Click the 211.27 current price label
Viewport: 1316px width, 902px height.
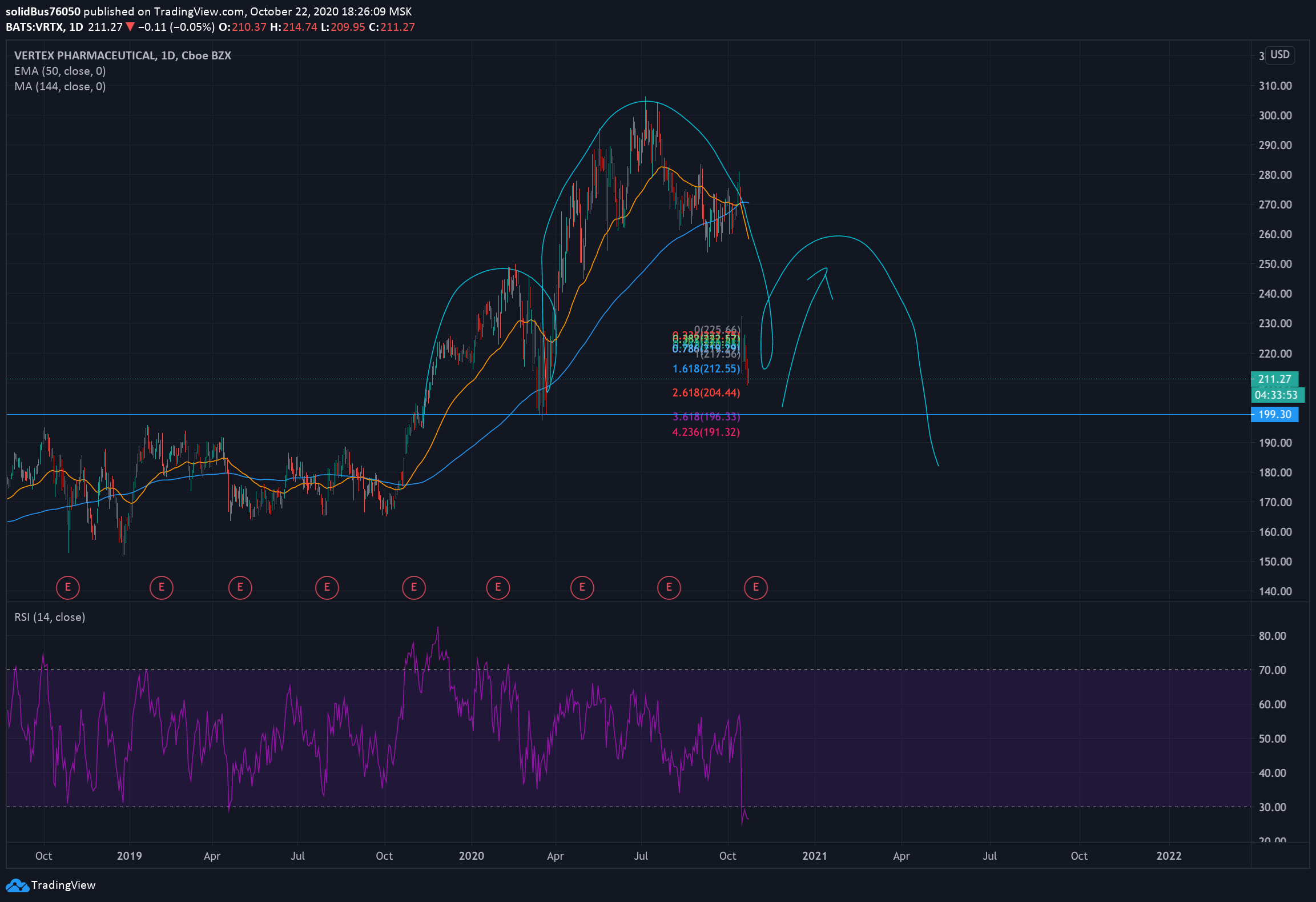tap(1274, 379)
